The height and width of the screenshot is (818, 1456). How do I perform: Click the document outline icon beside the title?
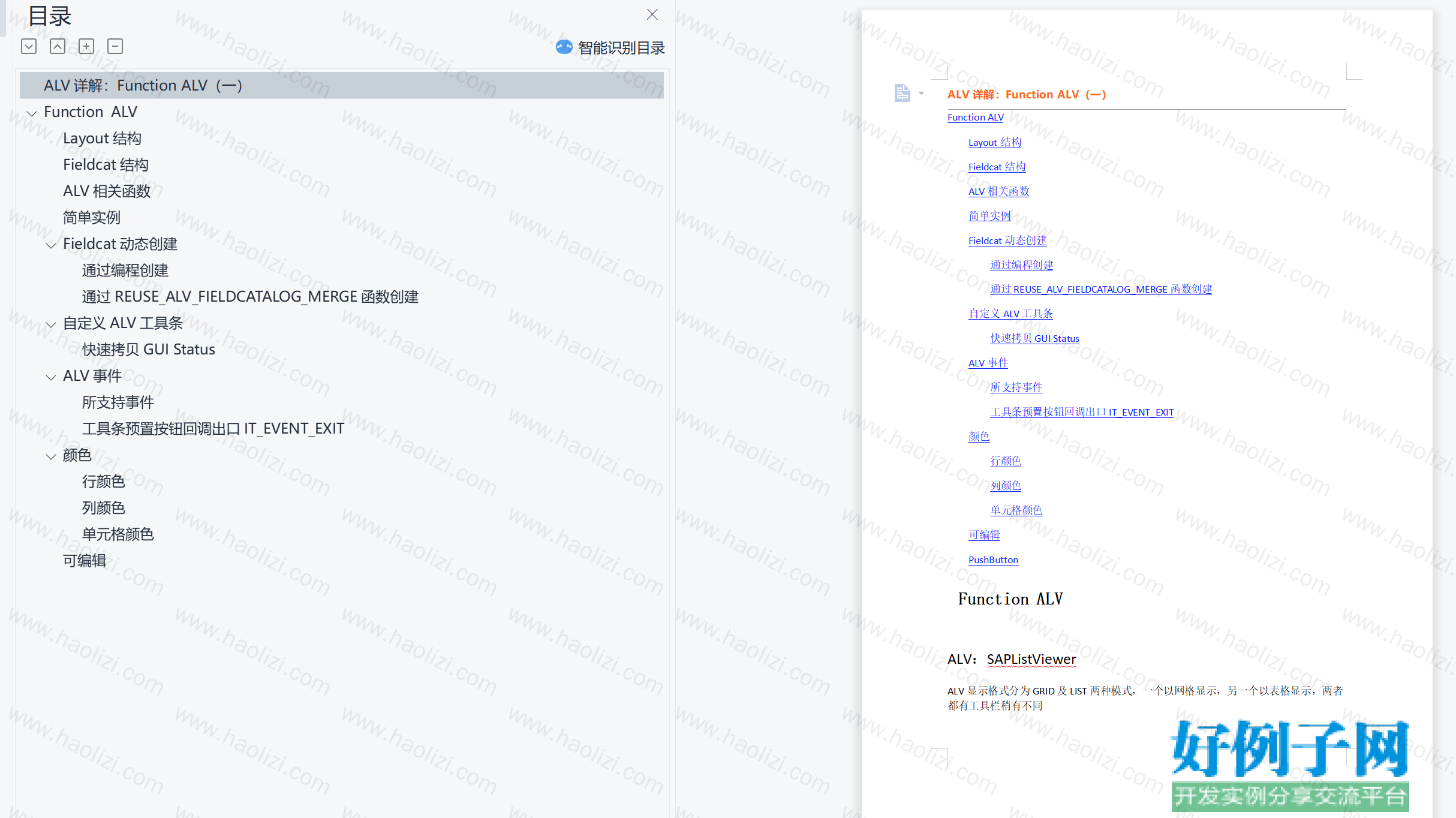pyautogui.click(x=902, y=93)
